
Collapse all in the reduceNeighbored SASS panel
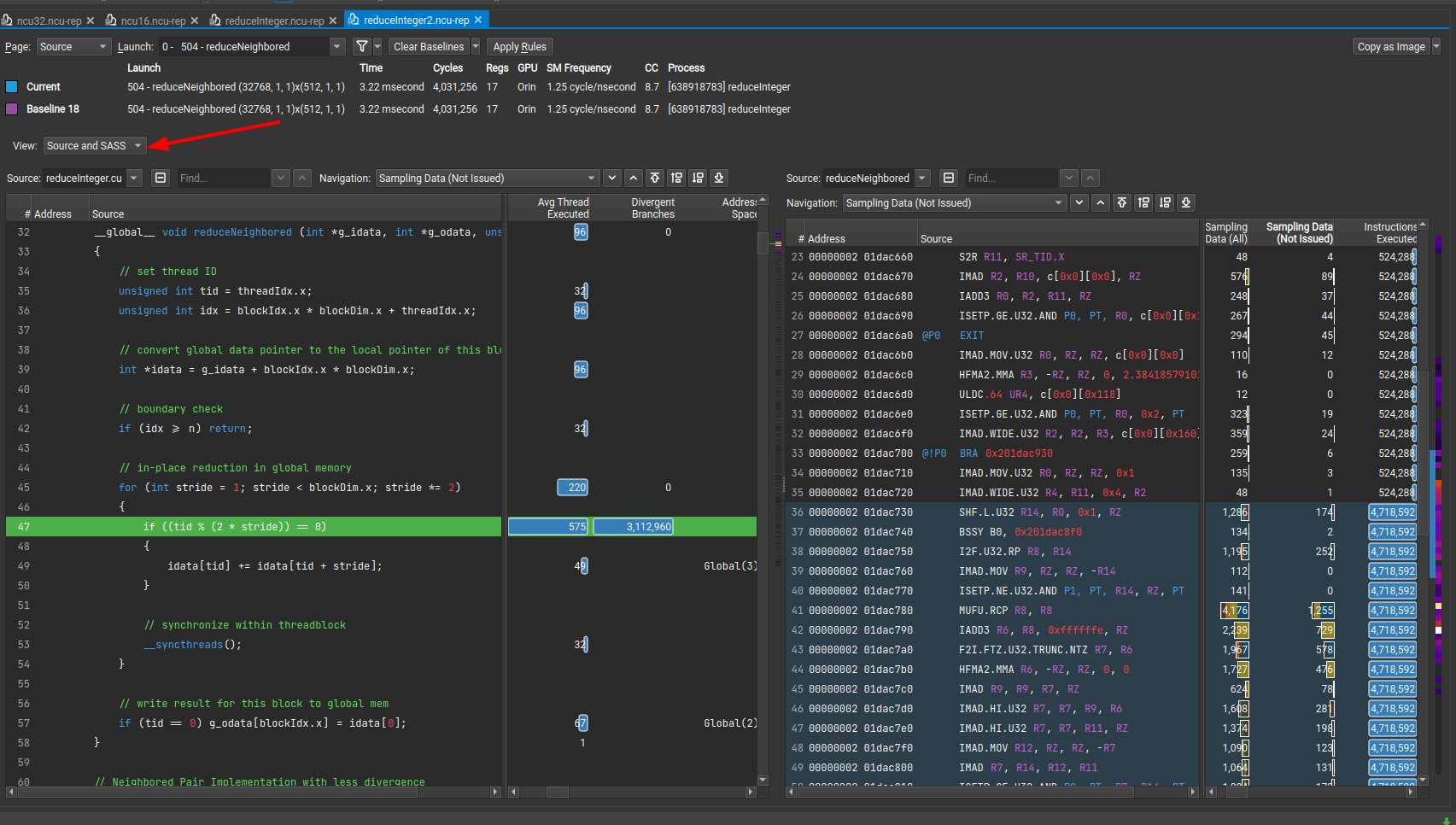click(x=948, y=178)
